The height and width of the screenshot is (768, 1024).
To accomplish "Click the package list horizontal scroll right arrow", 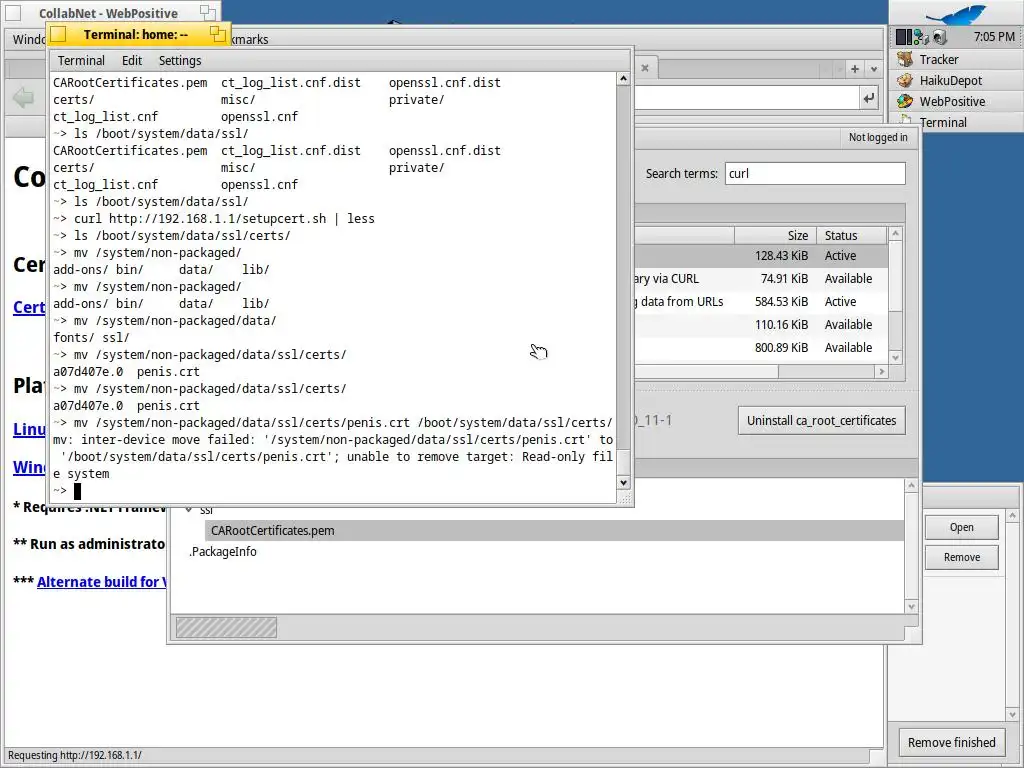I will coord(882,372).
